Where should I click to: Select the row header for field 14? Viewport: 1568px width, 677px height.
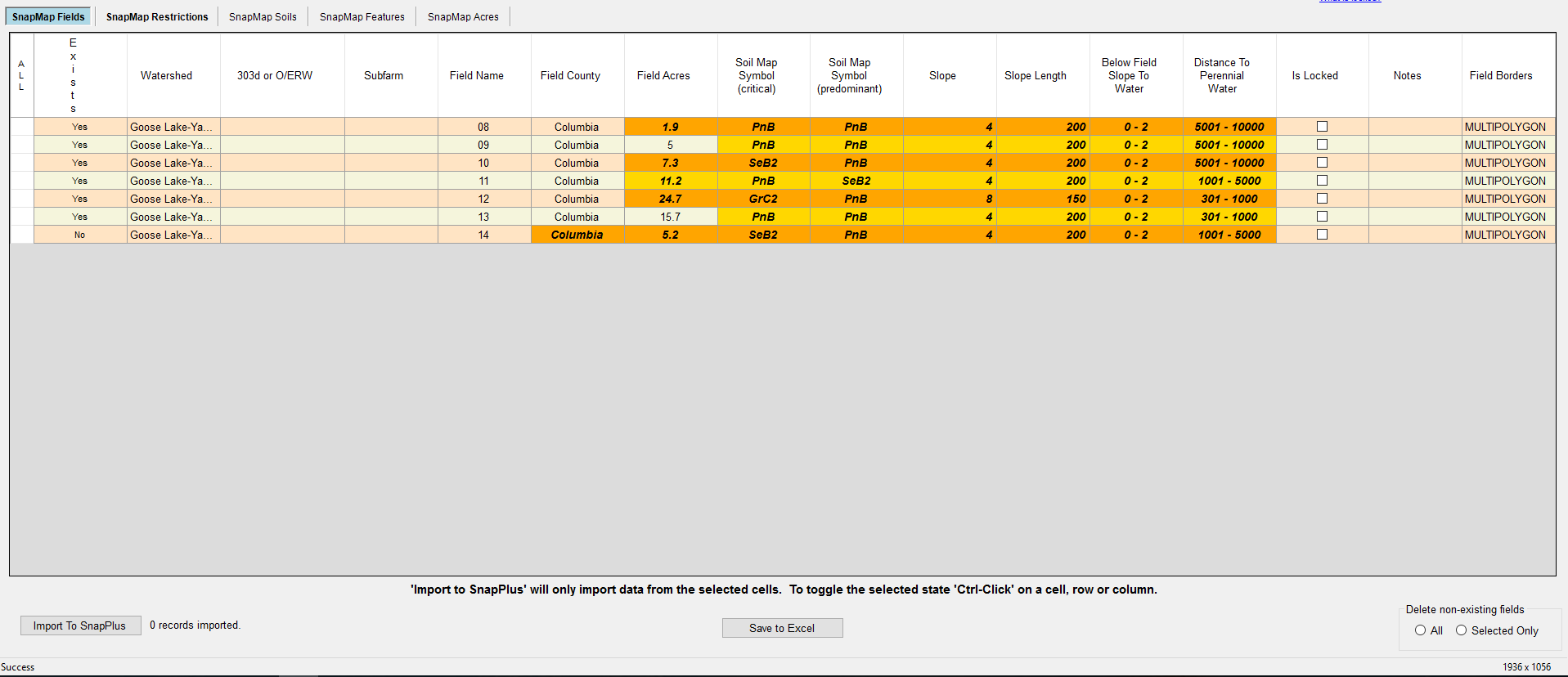click(22, 235)
